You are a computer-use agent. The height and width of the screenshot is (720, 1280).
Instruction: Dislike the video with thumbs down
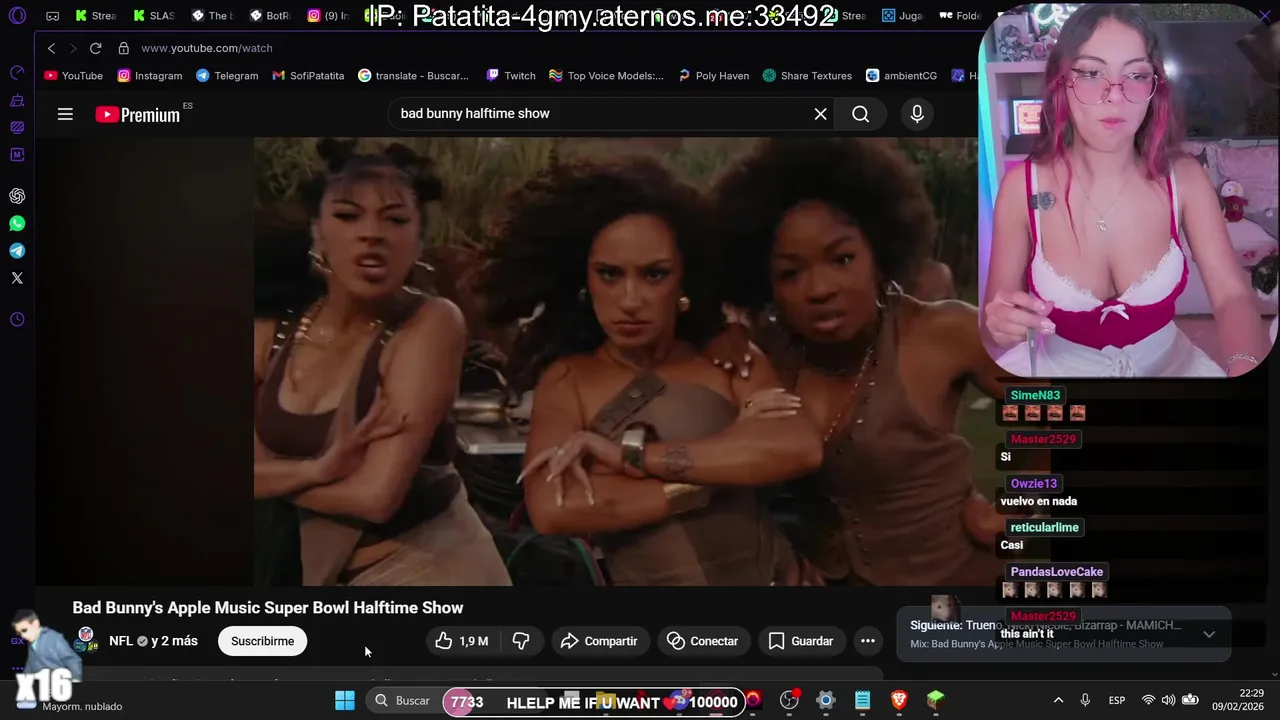pyautogui.click(x=520, y=641)
